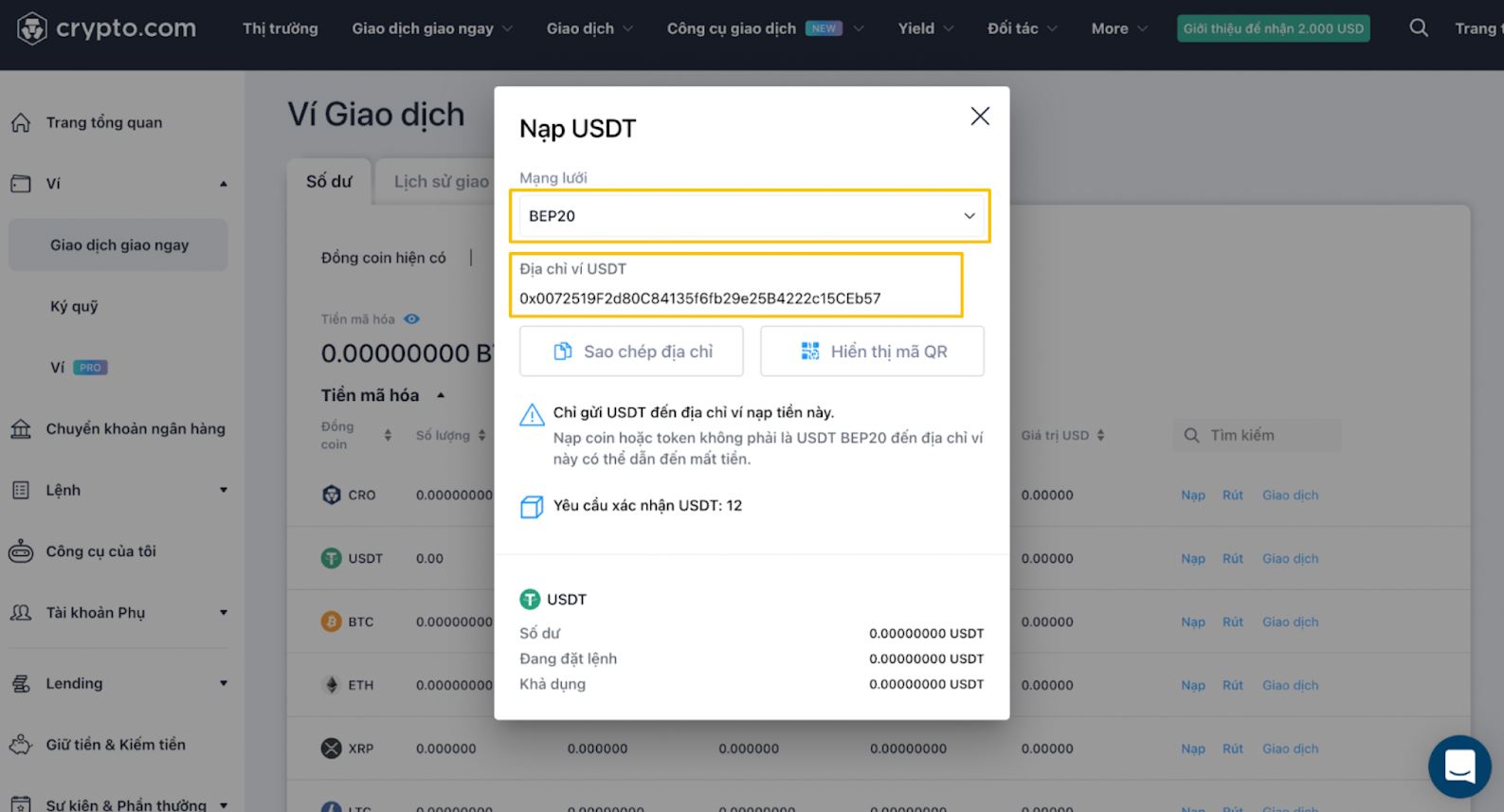Click Giới thiệu để nhận 2.000 USD button
The image size is (1504, 812).
point(1274,28)
